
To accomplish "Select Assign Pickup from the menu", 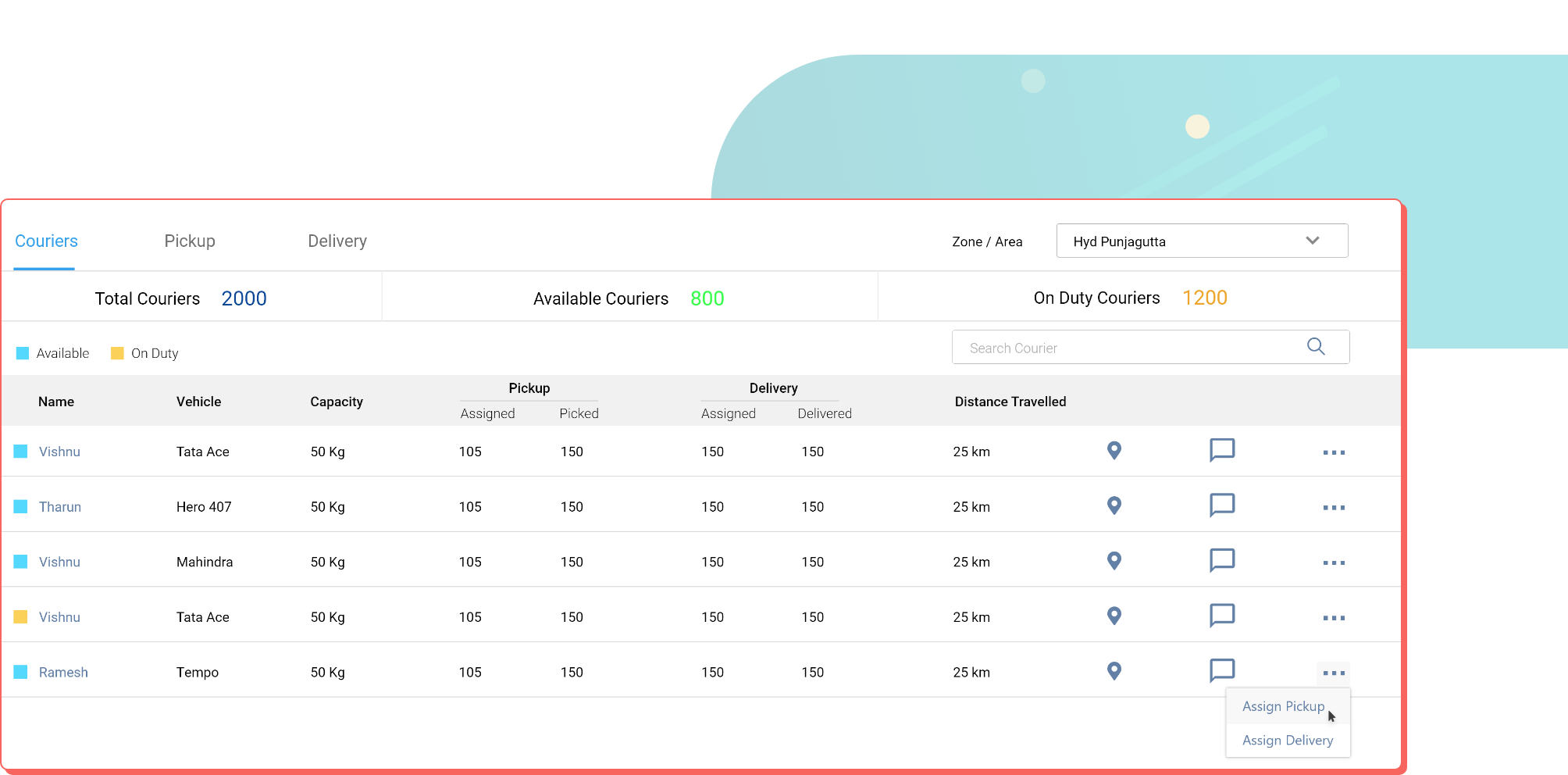I will (1283, 706).
